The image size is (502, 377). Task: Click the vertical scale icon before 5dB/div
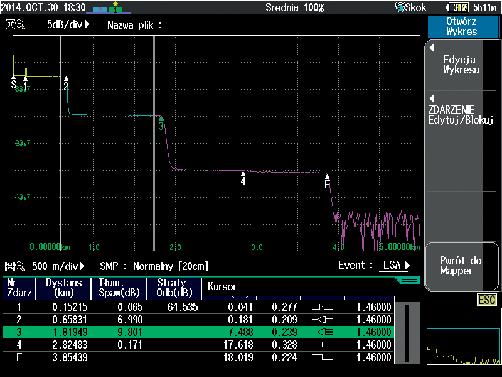tap(15, 24)
